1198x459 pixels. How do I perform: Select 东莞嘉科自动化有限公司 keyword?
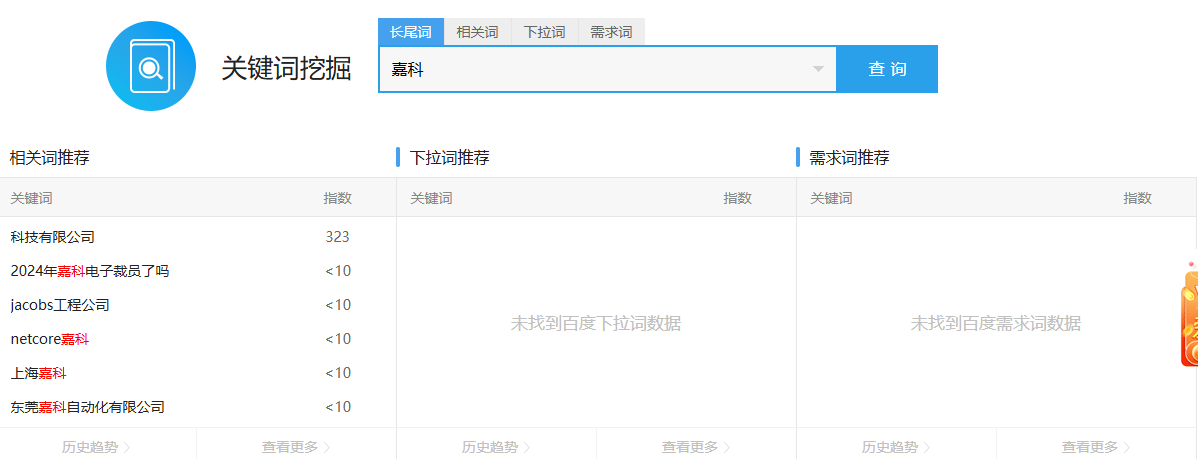click(87, 407)
